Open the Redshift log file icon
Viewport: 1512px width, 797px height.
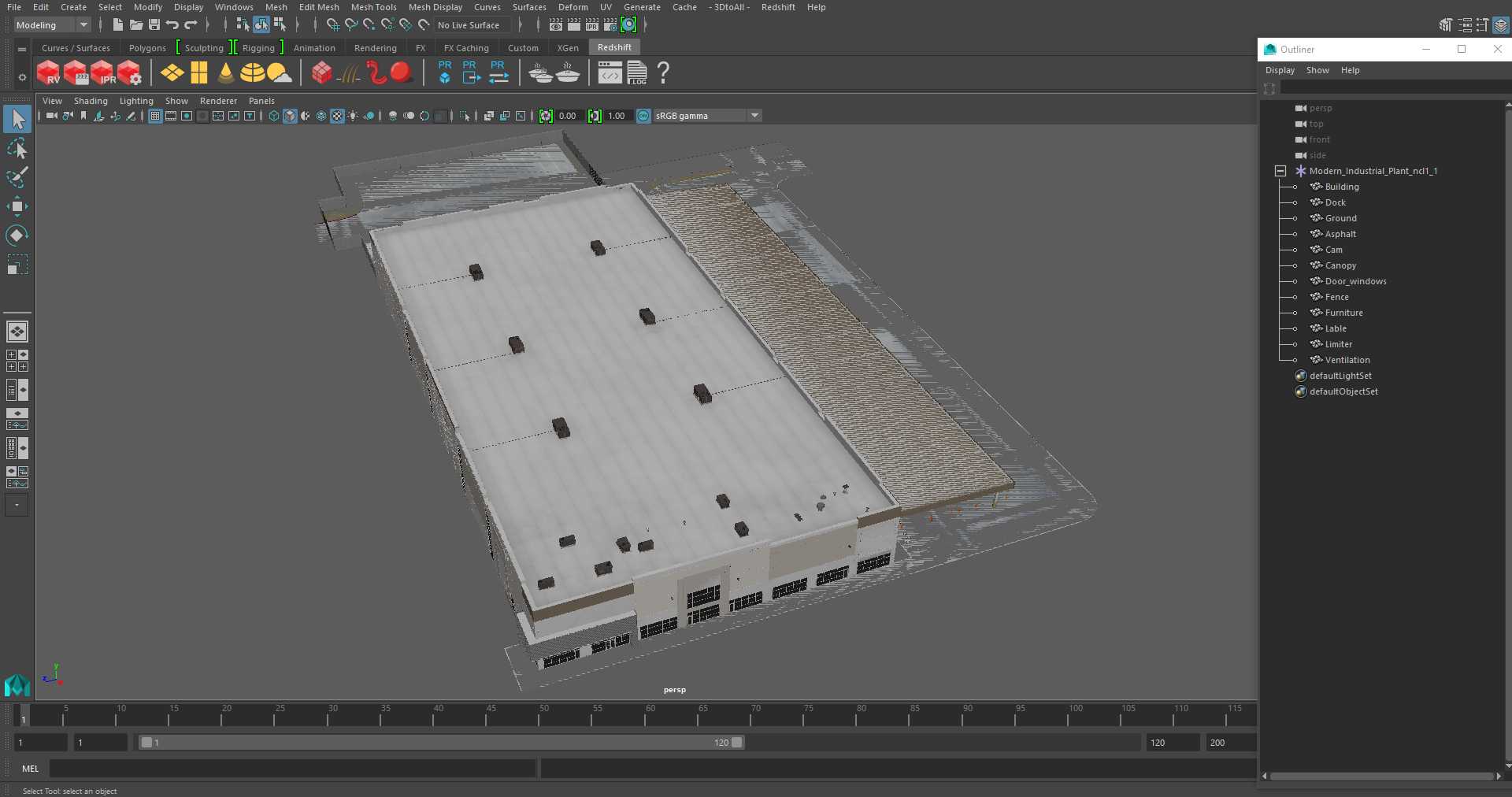pos(637,73)
